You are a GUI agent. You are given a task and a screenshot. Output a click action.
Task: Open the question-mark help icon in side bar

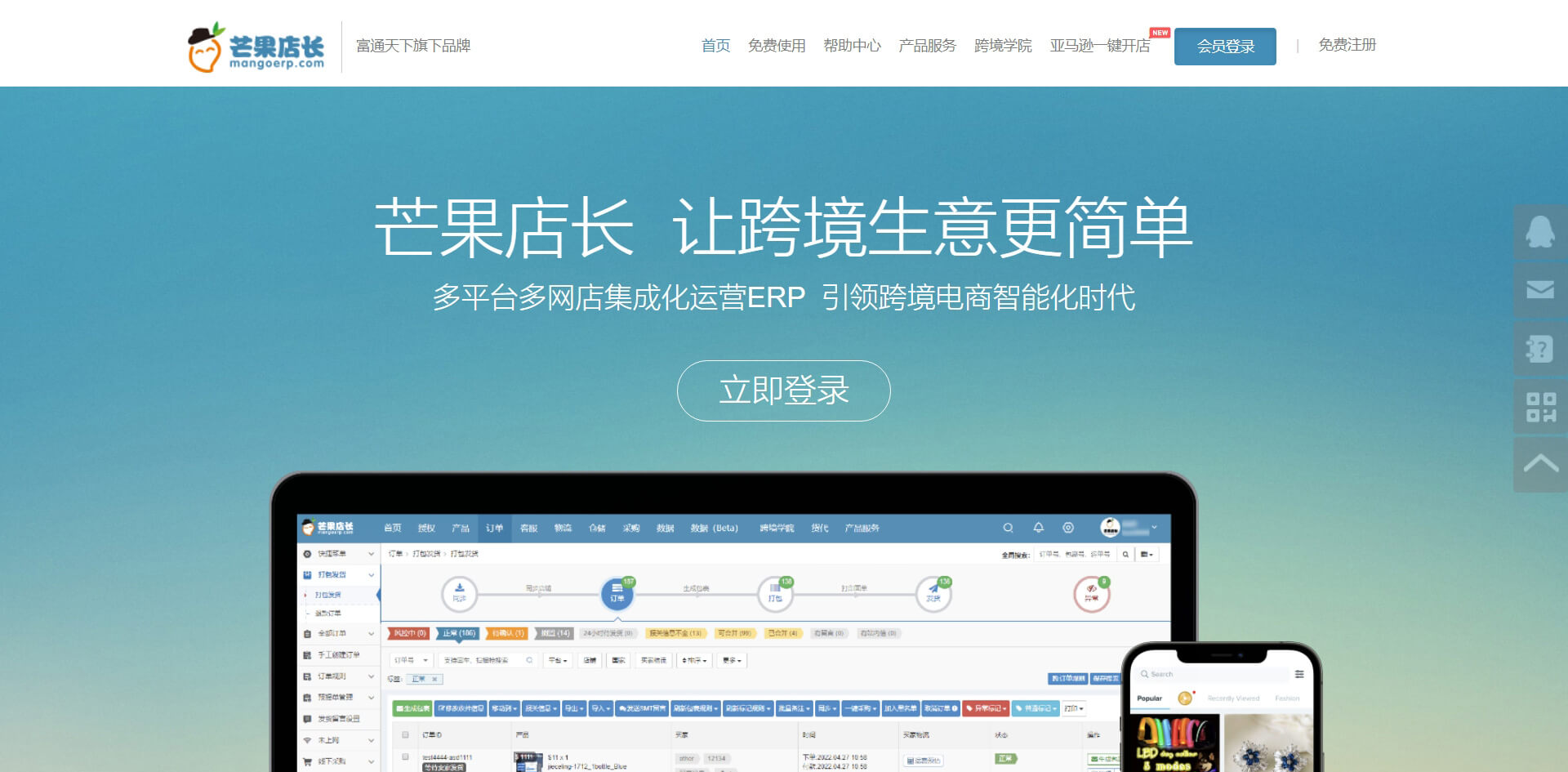tap(1540, 349)
